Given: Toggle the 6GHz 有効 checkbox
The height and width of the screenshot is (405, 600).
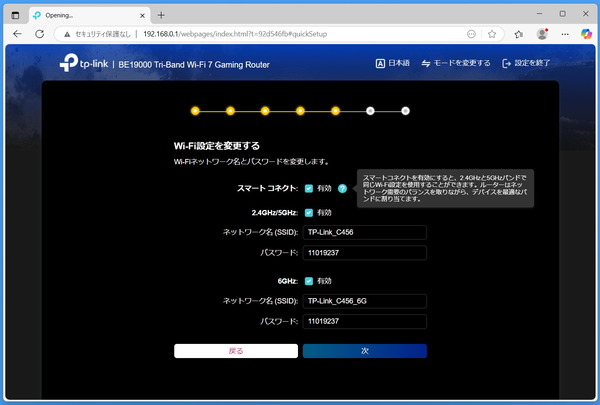Looking at the screenshot, I should 309,281.
